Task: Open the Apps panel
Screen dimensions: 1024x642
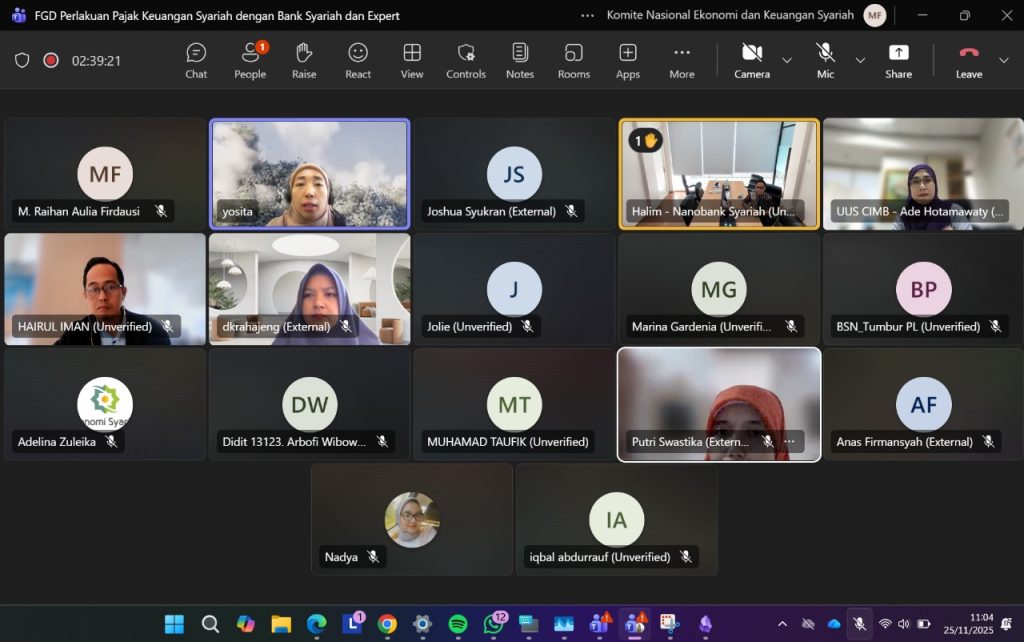Action: coord(628,60)
